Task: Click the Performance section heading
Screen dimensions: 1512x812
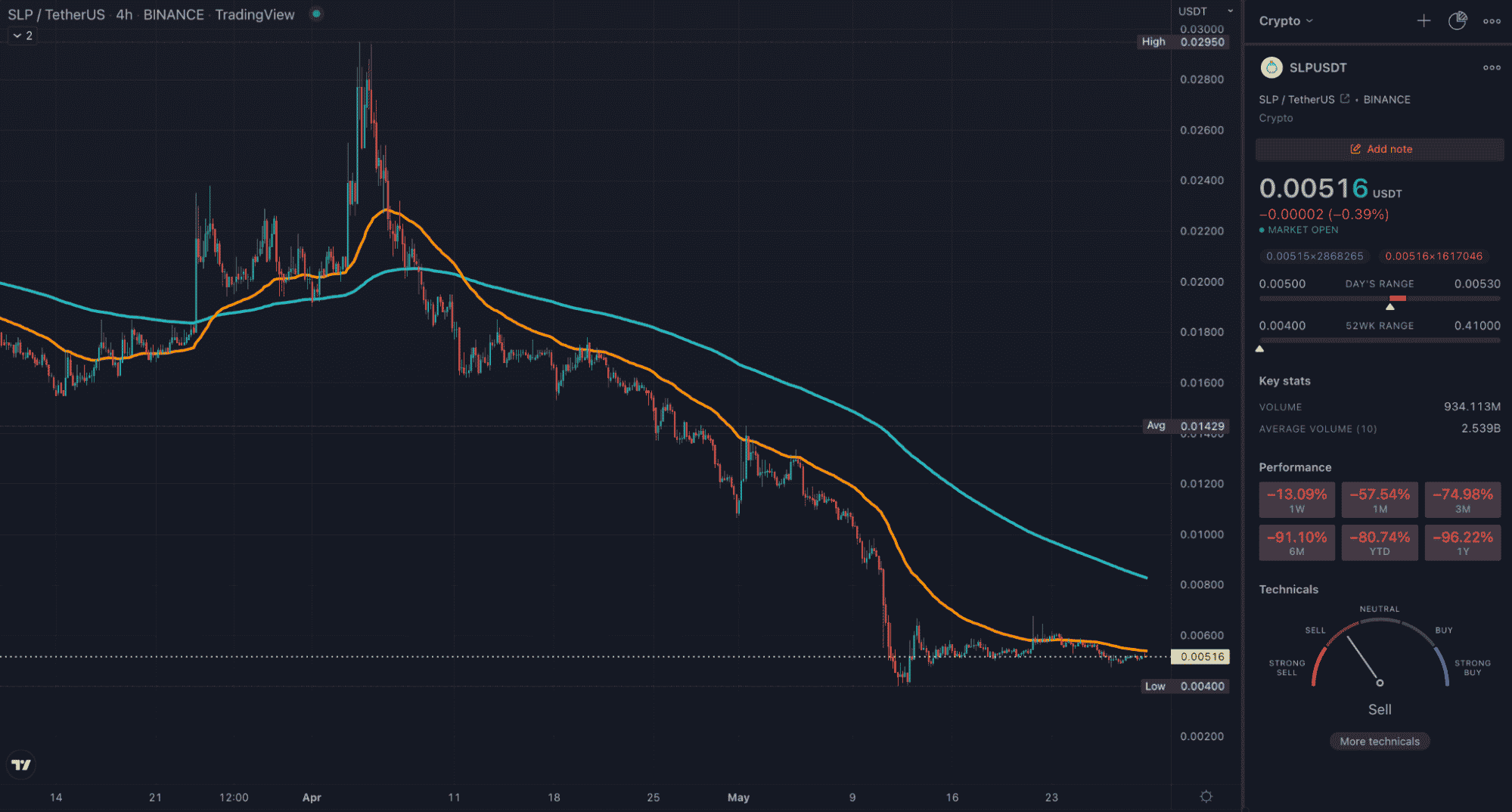Action: tap(1295, 467)
